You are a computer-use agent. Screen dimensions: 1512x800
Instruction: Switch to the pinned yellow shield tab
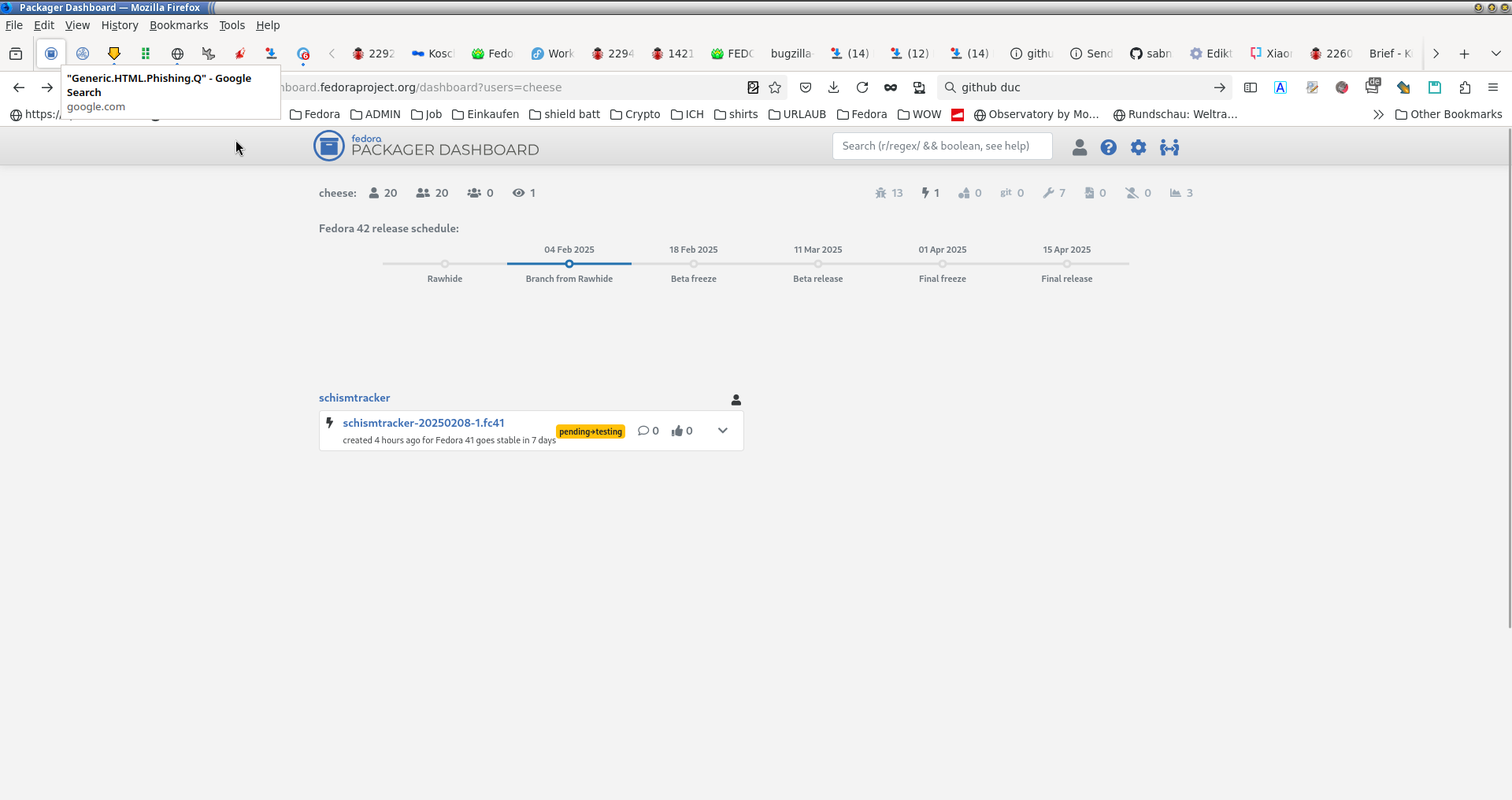tap(114, 54)
